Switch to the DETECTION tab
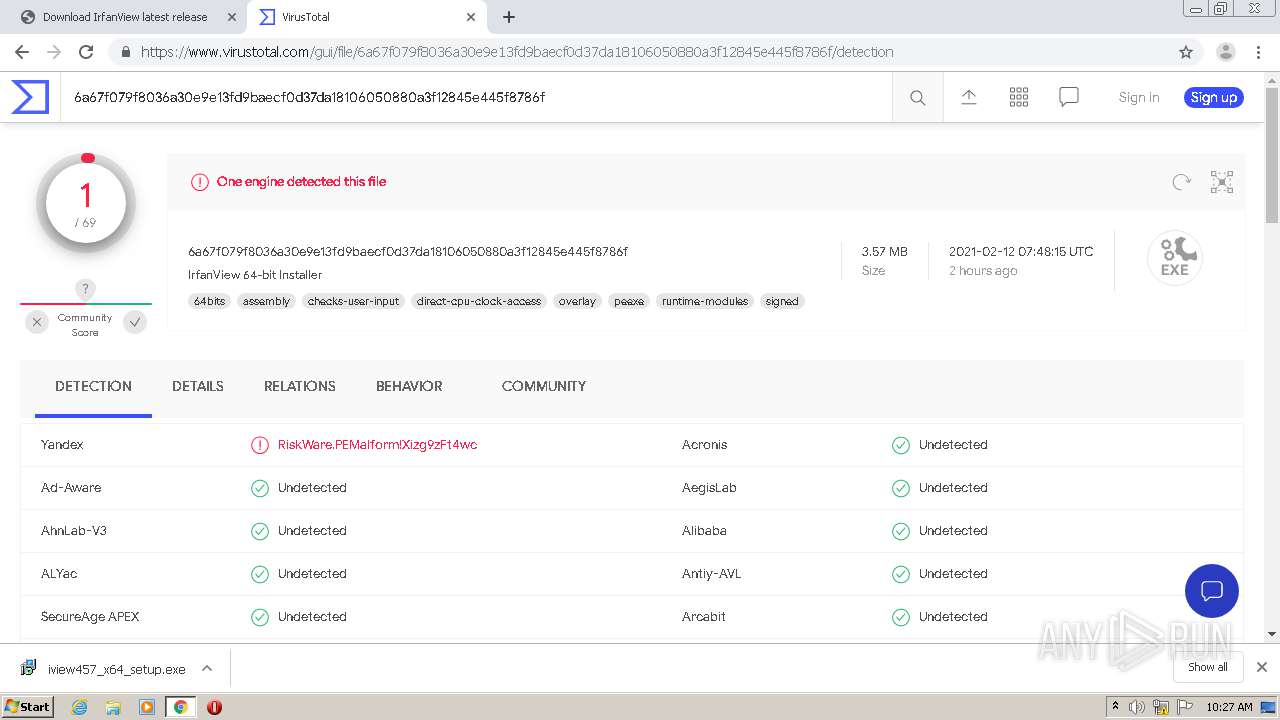Screen dimensions: 1280x720 [93, 386]
